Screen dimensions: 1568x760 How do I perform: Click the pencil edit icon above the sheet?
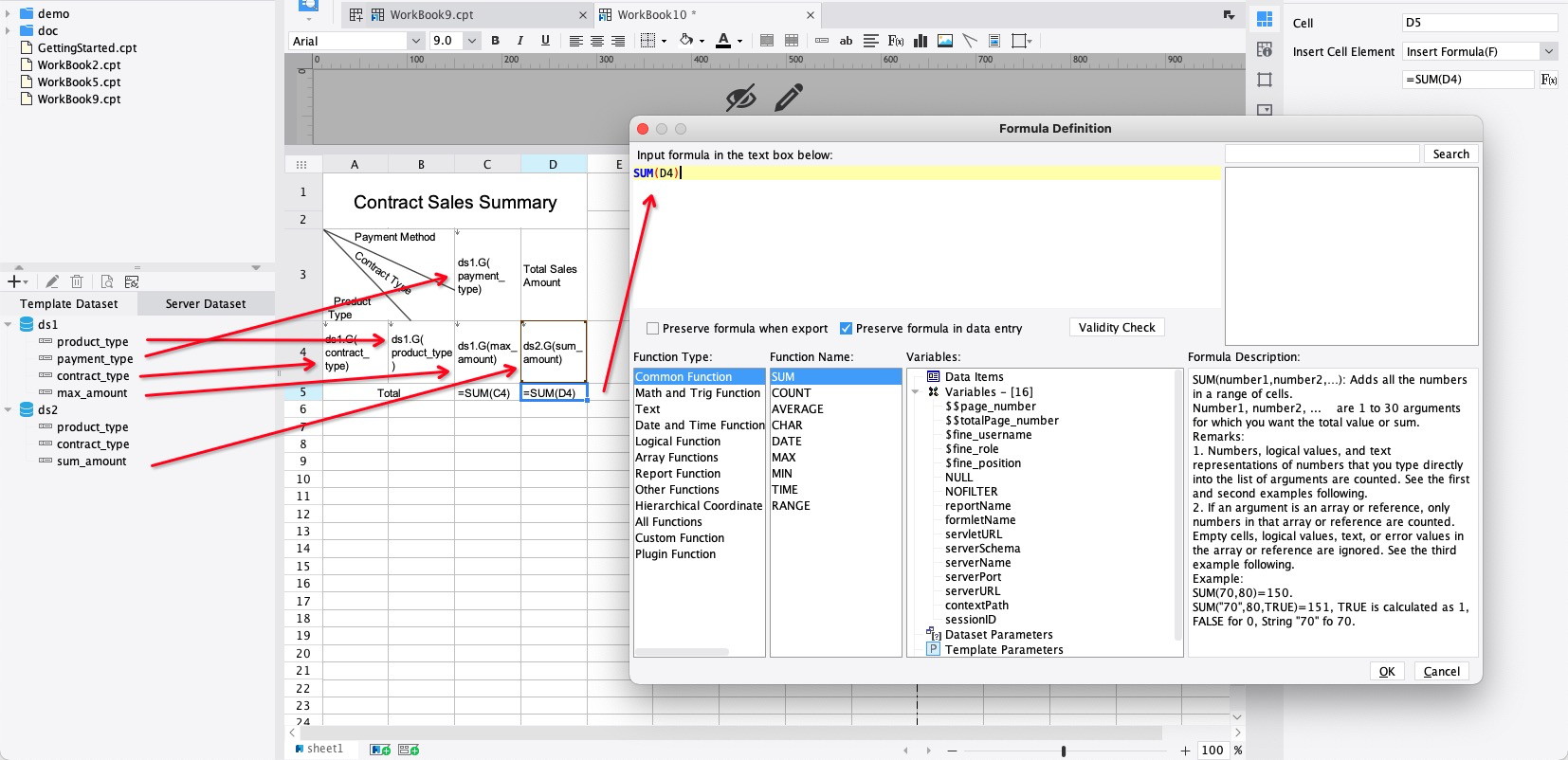pyautogui.click(x=789, y=97)
